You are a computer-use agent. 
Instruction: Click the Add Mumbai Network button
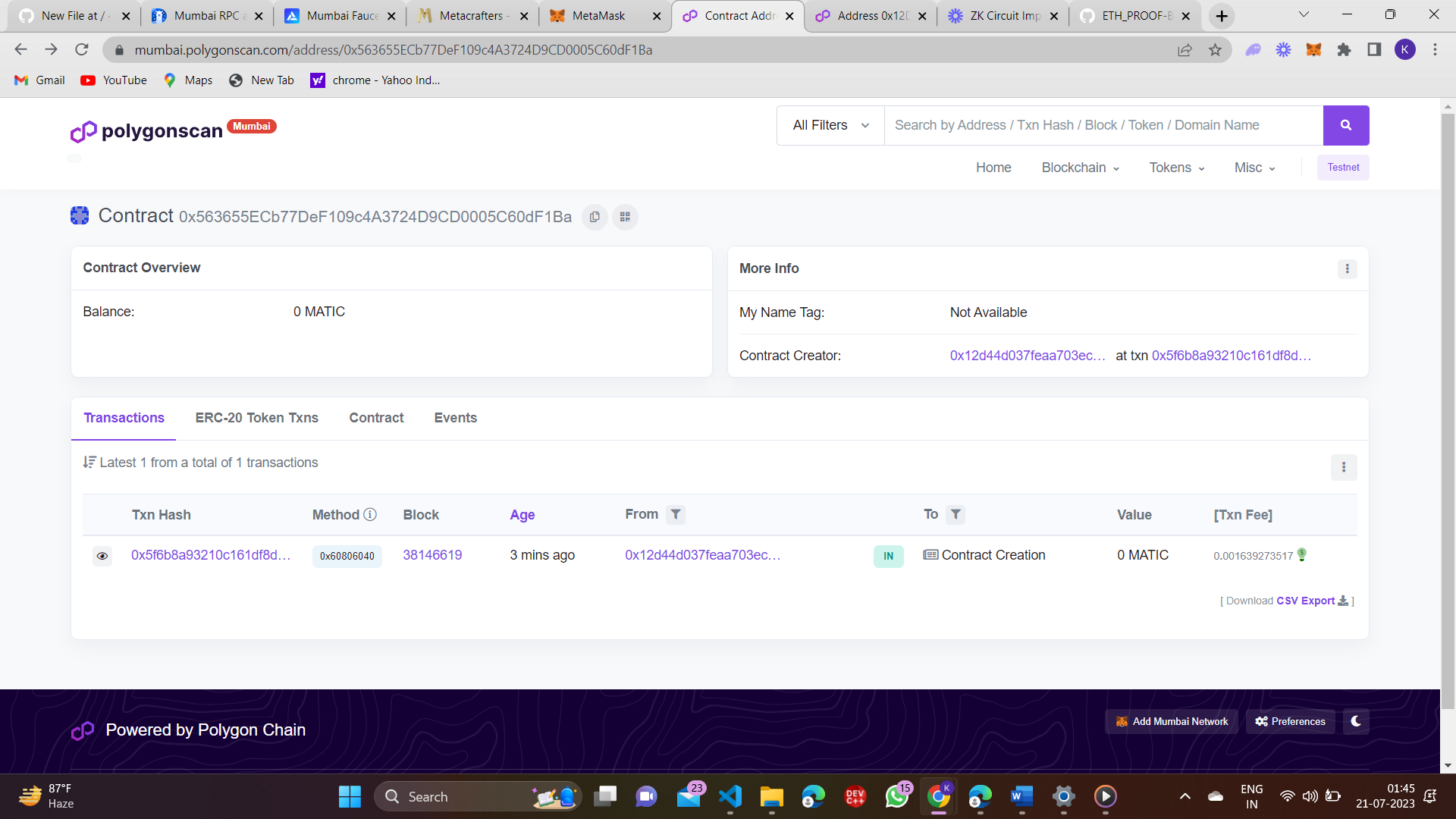pos(1172,721)
